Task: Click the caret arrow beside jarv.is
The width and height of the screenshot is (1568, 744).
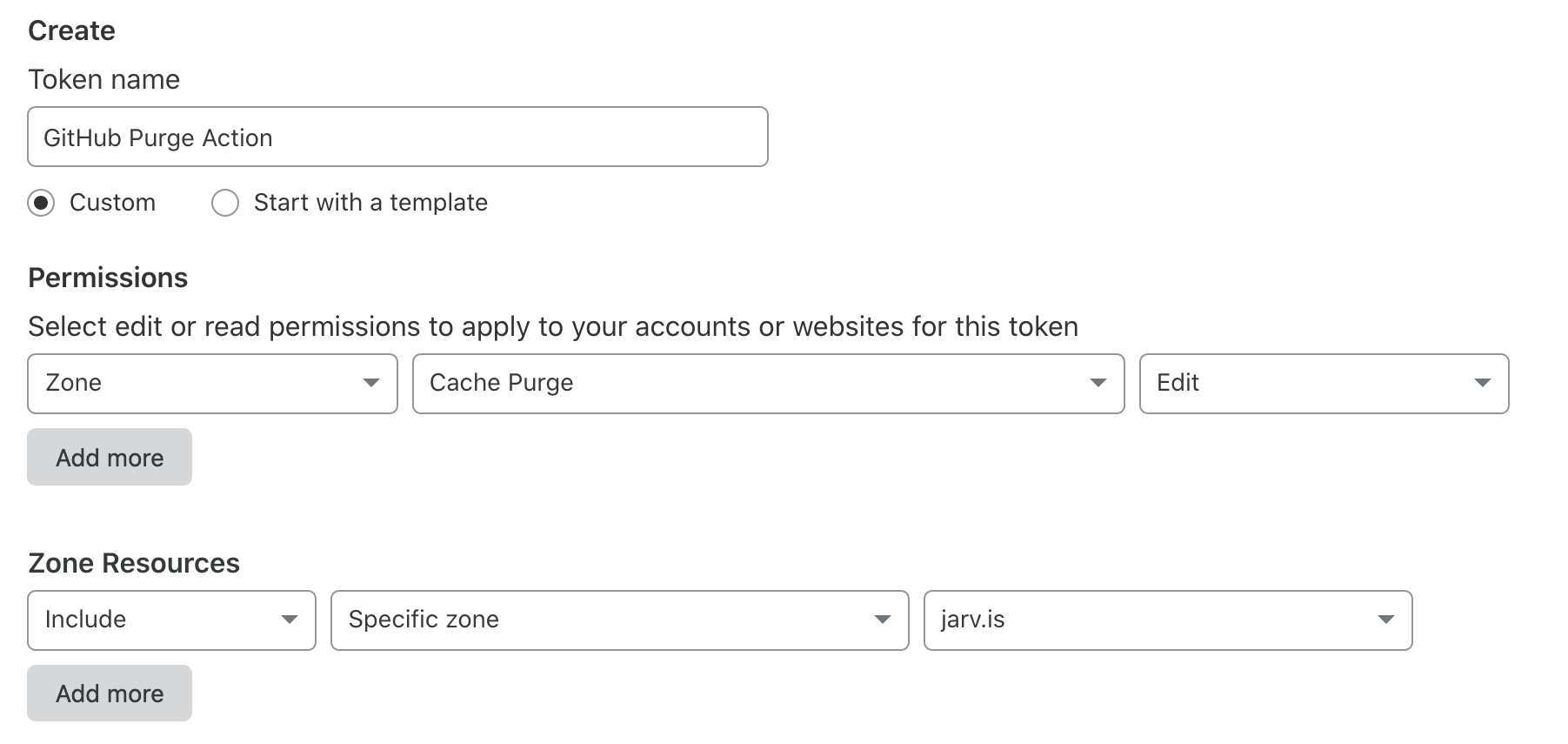Action: click(1386, 620)
